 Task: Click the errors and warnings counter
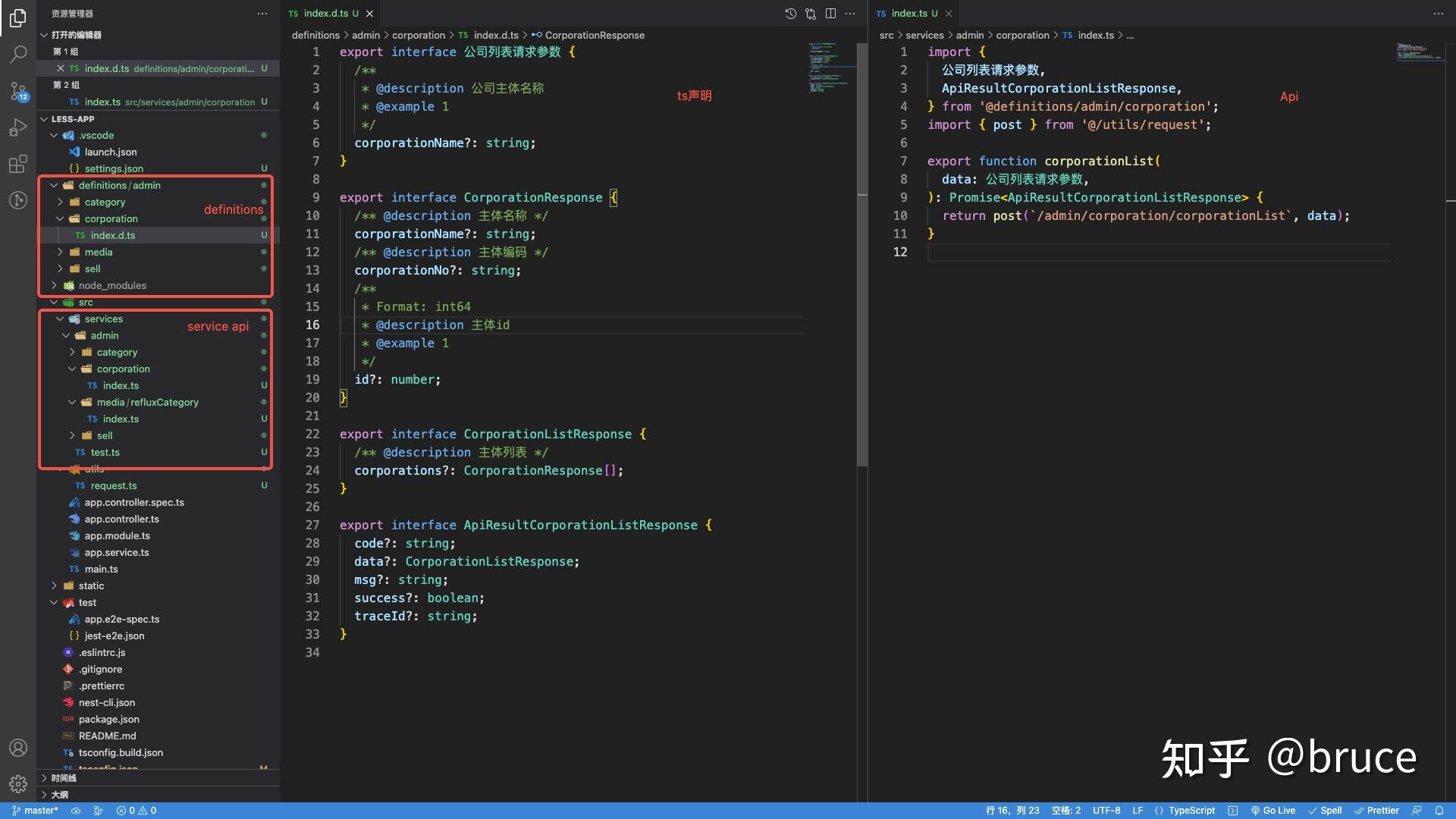click(x=136, y=811)
